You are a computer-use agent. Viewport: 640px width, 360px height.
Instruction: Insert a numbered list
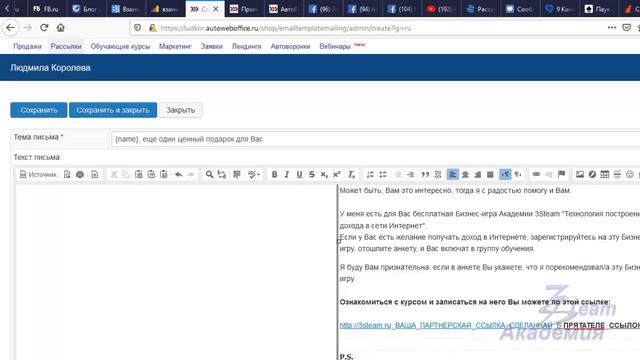(x=370, y=175)
